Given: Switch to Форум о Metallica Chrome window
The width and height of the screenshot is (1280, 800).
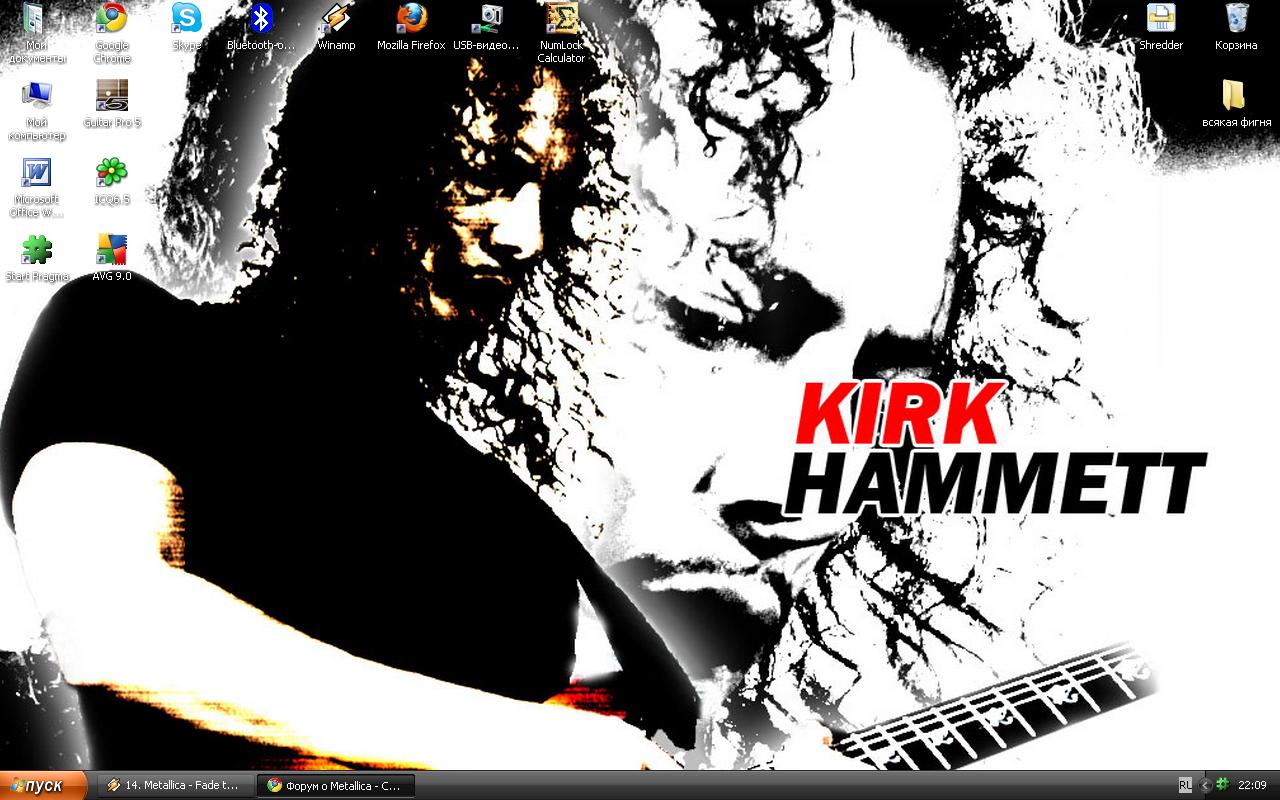Looking at the screenshot, I should 334,785.
